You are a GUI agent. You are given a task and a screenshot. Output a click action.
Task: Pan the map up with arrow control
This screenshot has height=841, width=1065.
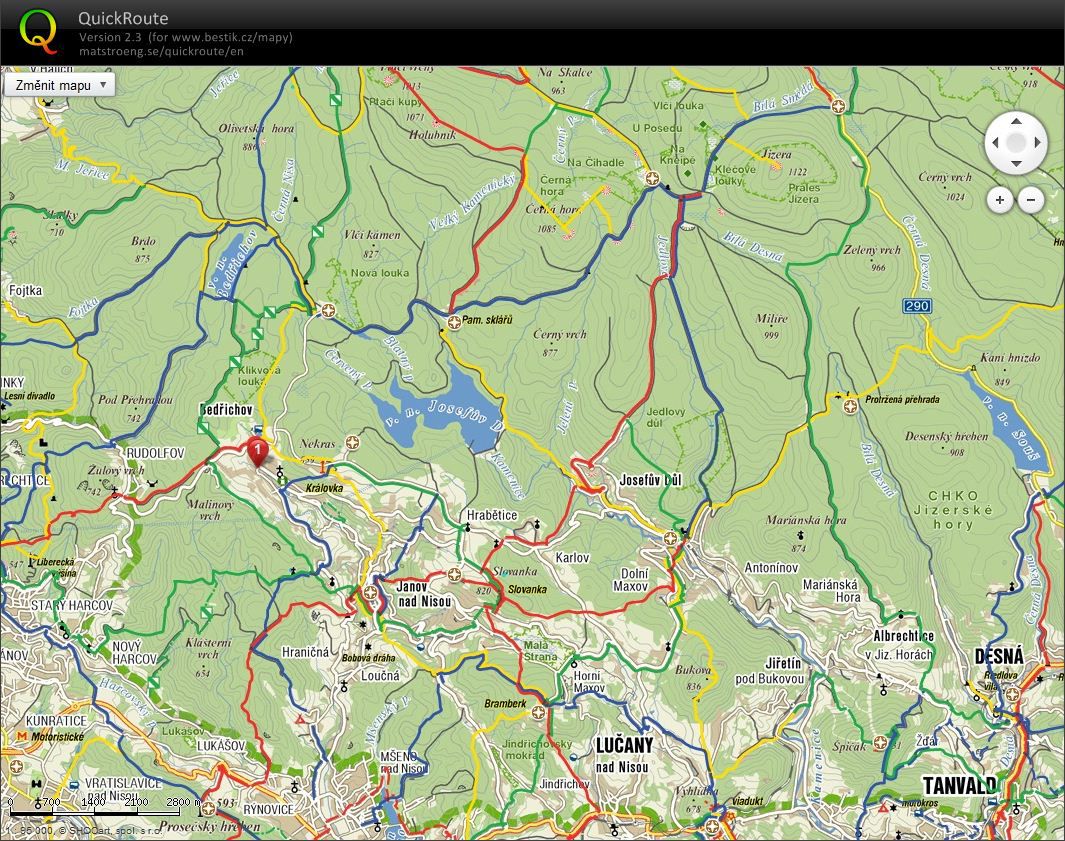point(1016,122)
